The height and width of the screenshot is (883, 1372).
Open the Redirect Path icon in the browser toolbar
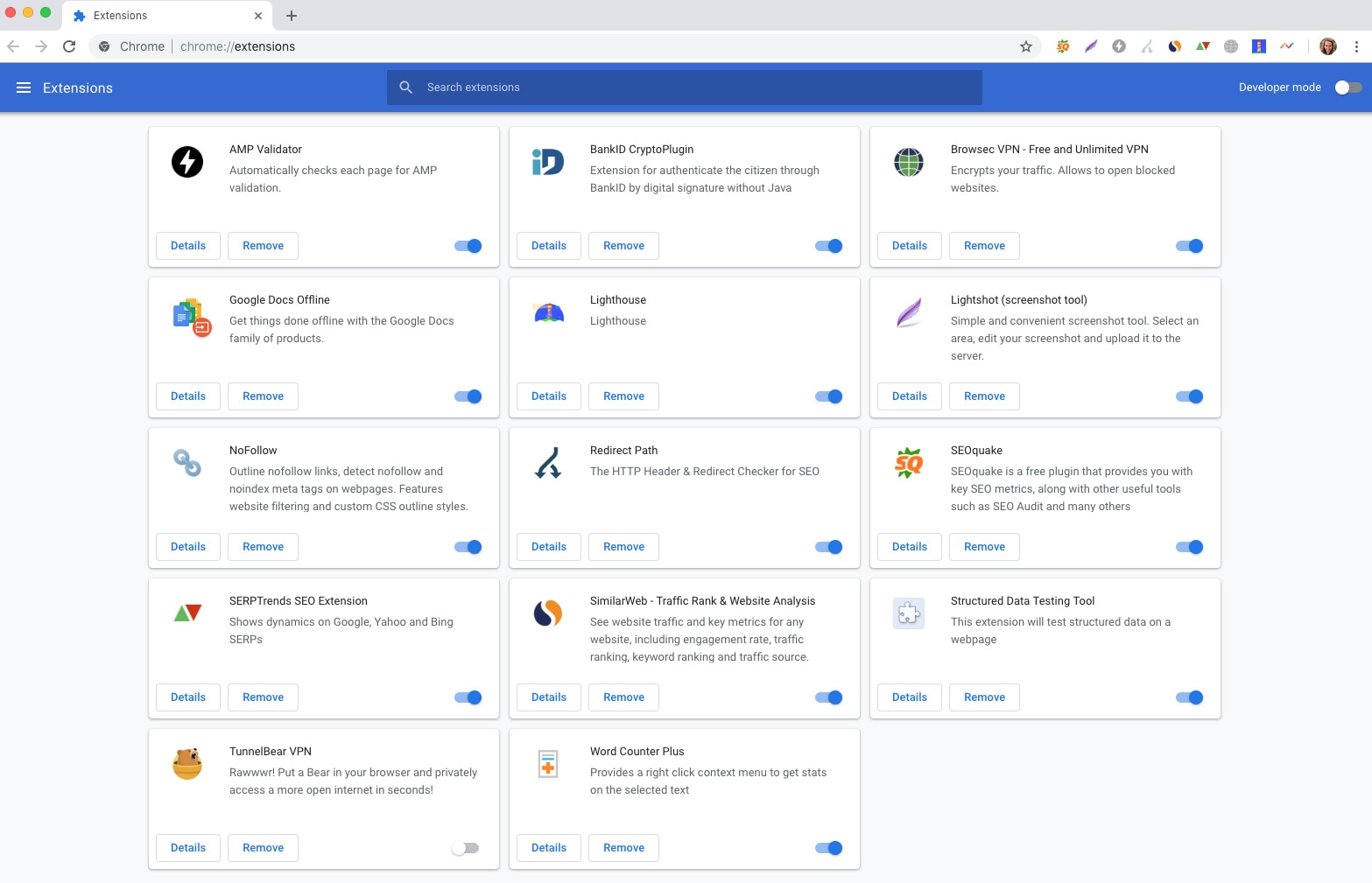pos(1147,46)
